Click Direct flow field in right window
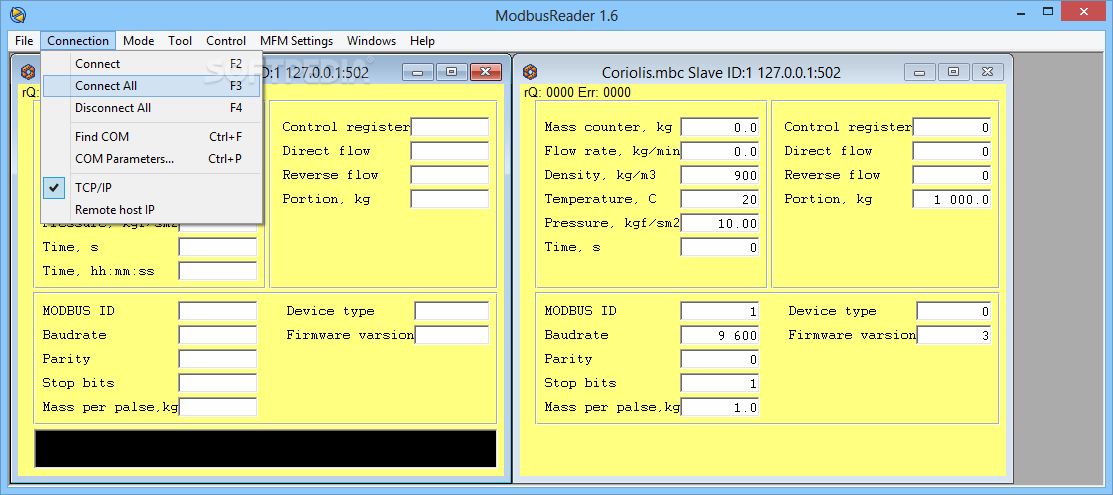This screenshot has width=1113, height=495. pos(952,151)
